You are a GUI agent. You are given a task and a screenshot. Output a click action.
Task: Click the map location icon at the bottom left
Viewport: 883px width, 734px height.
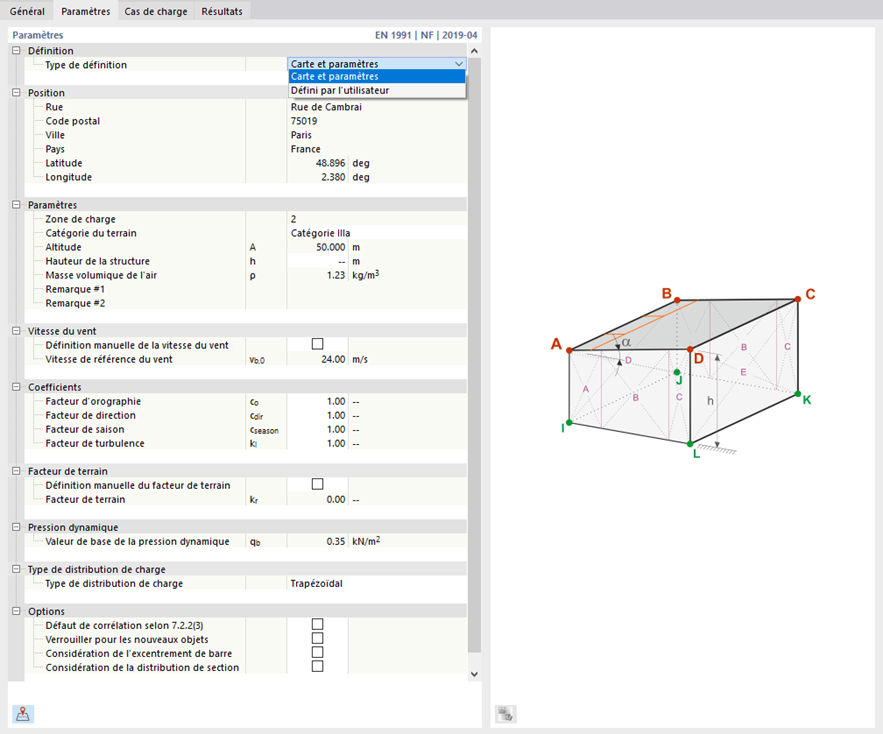(23, 714)
